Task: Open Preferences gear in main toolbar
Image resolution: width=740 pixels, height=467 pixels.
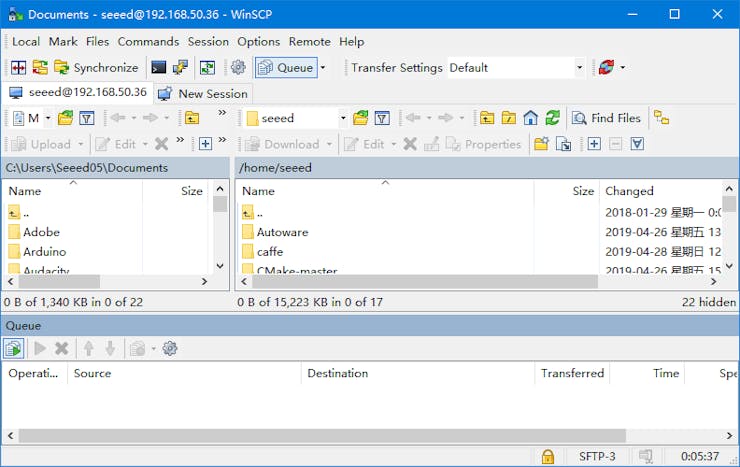Action: coord(238,68)
